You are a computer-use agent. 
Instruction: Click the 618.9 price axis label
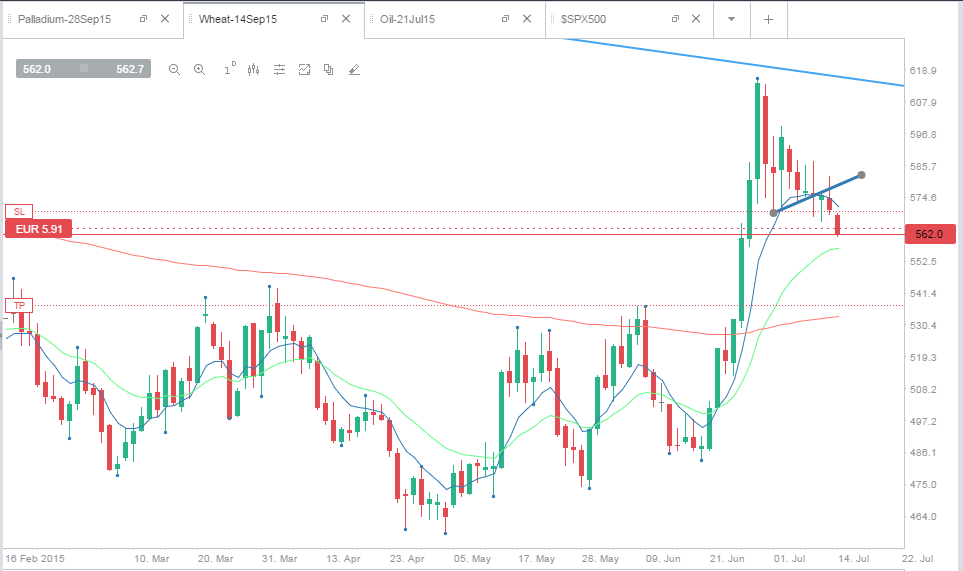[x=922, y=71]
